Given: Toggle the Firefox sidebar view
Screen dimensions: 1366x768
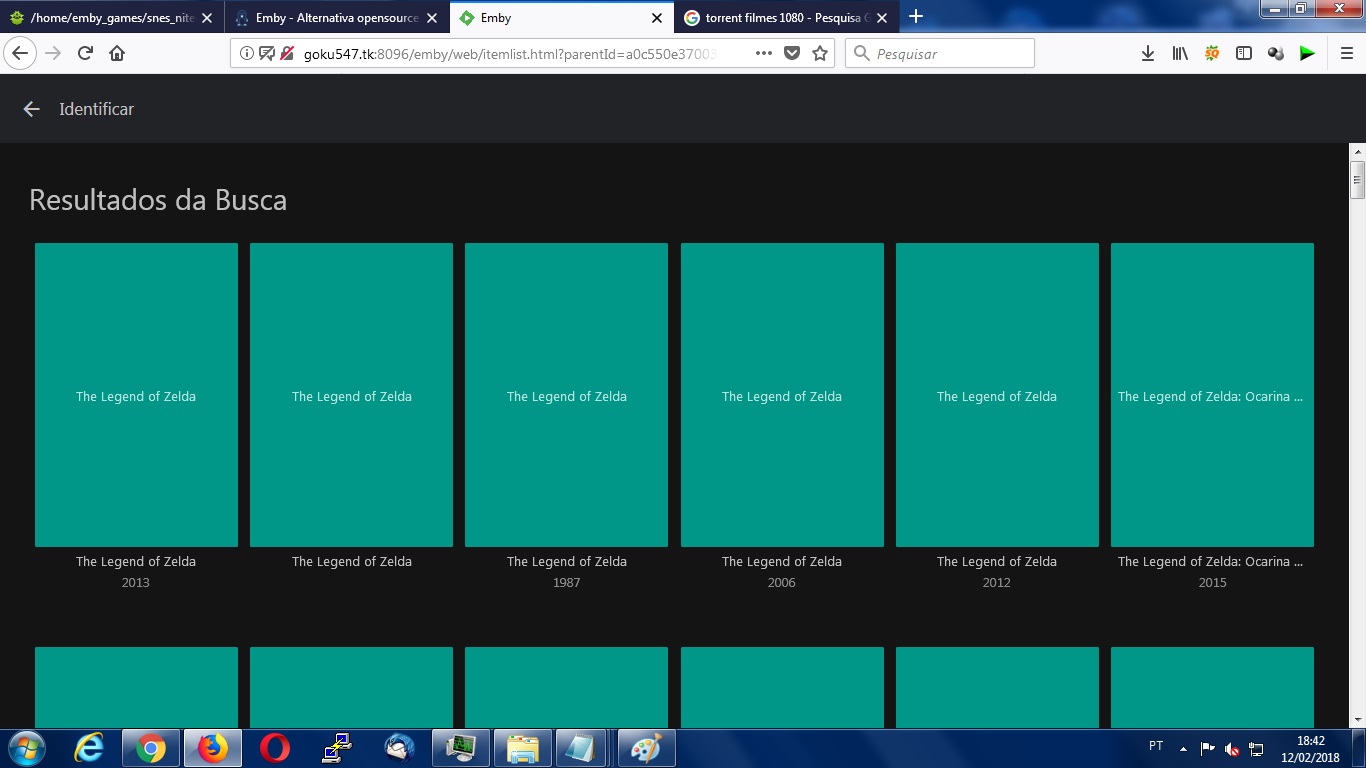Looking at the screenshot, I should pos(1244,54).
